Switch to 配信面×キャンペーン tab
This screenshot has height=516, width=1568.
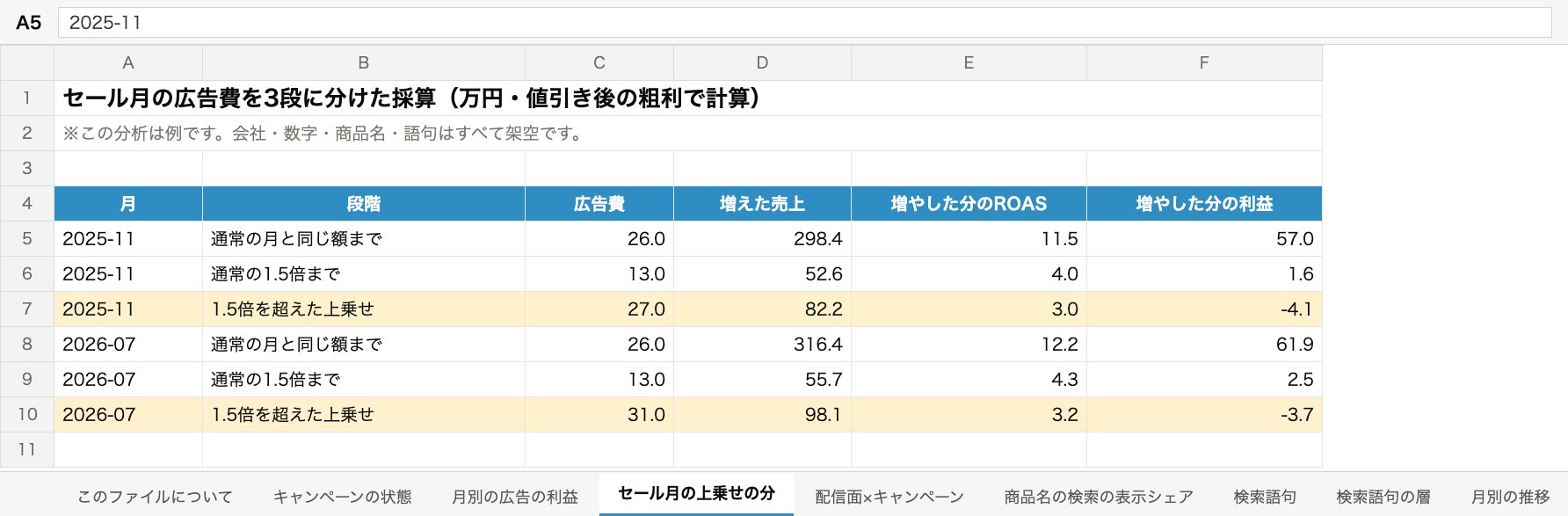tap(889, 497)
